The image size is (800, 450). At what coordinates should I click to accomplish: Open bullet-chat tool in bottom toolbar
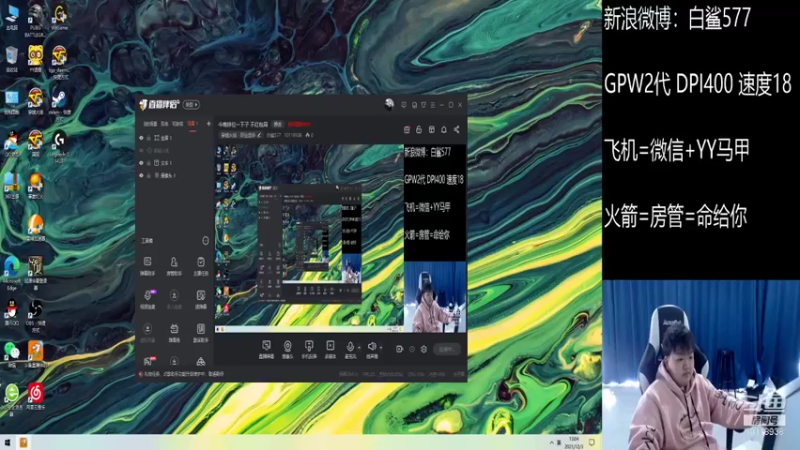click(x=266, y=349)
